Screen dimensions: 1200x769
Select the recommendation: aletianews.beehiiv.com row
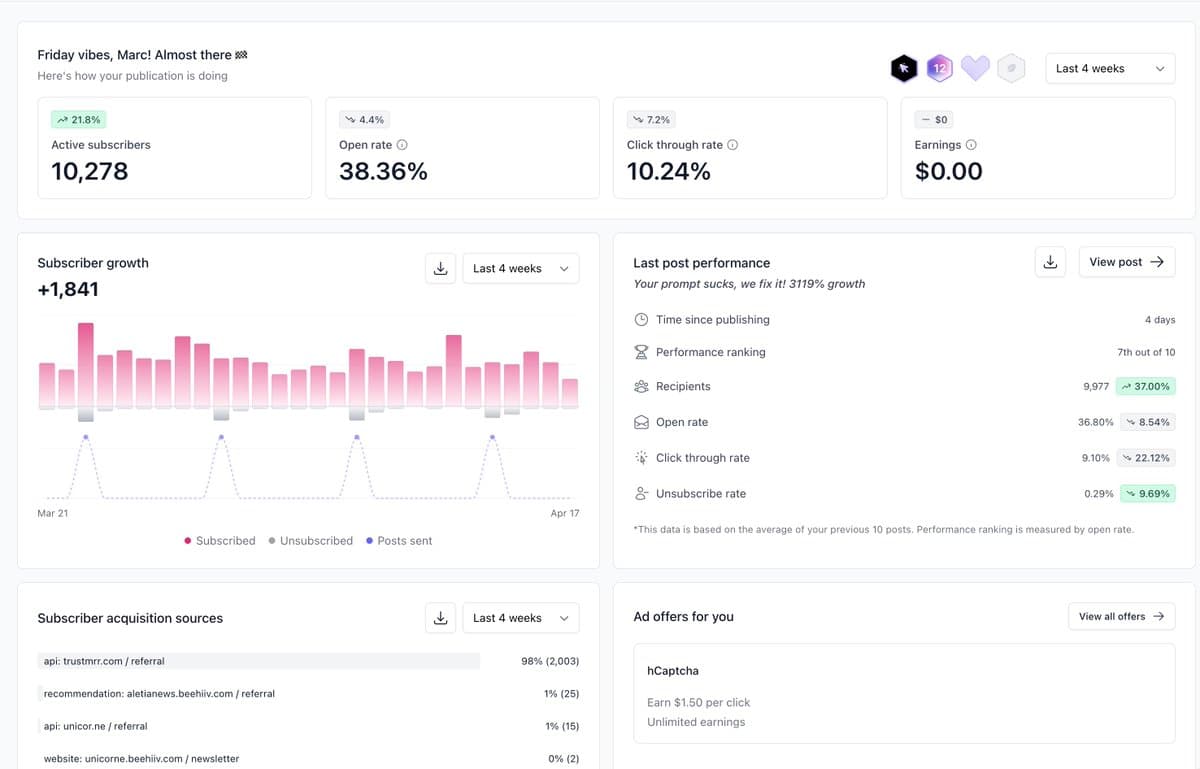point(308,693)
